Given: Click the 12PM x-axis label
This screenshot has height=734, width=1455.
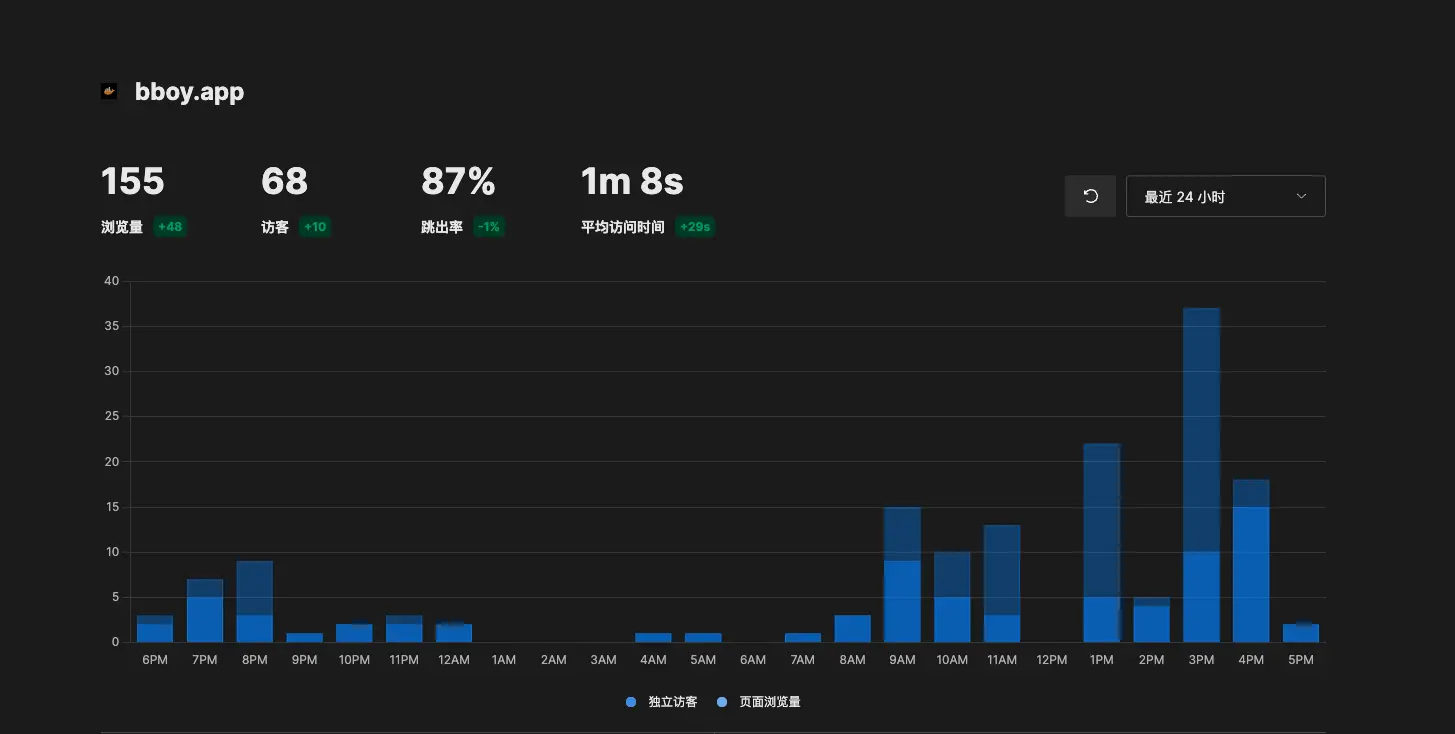Looking at the screenshot, I should coord(1052,660).
